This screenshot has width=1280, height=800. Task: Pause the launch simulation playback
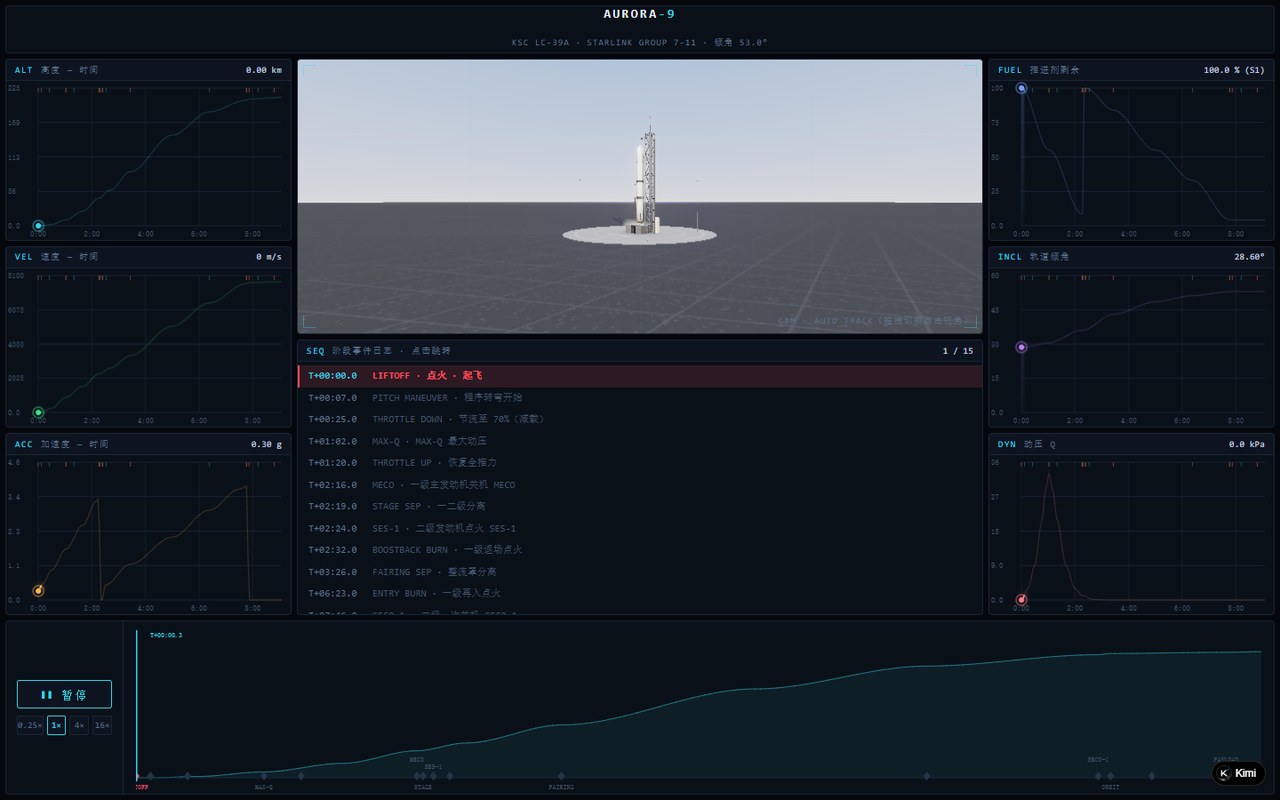[x=64, y=694]
